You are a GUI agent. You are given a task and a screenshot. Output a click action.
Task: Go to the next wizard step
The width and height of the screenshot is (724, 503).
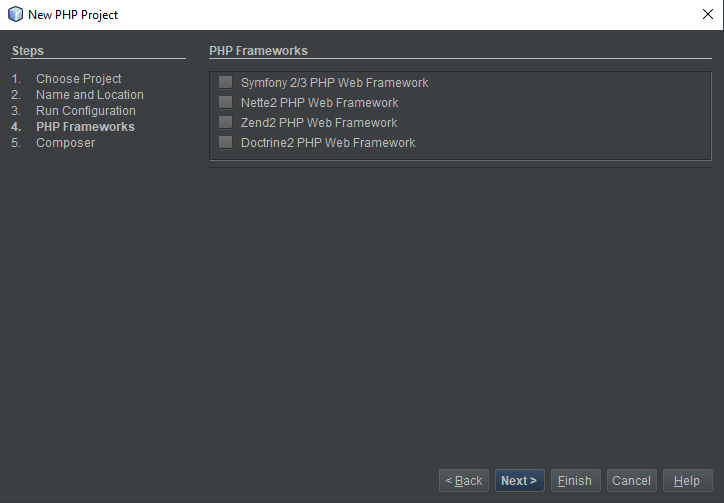[519, 481]
